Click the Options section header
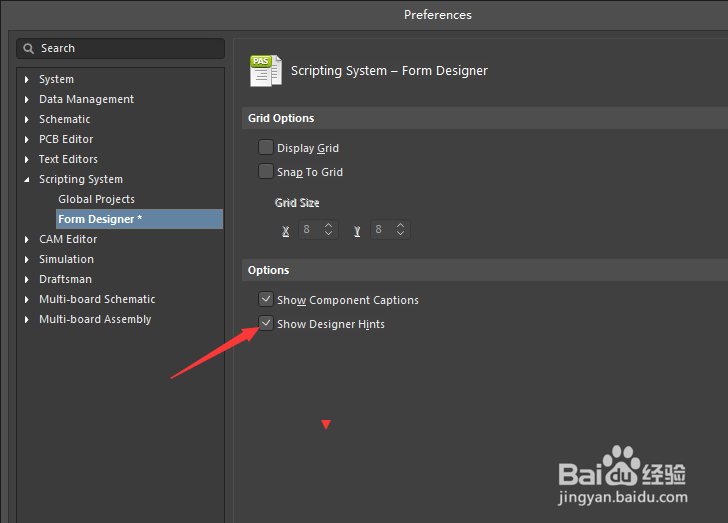The width and height of the screenshot is (728, 523). tap(485, 270)
